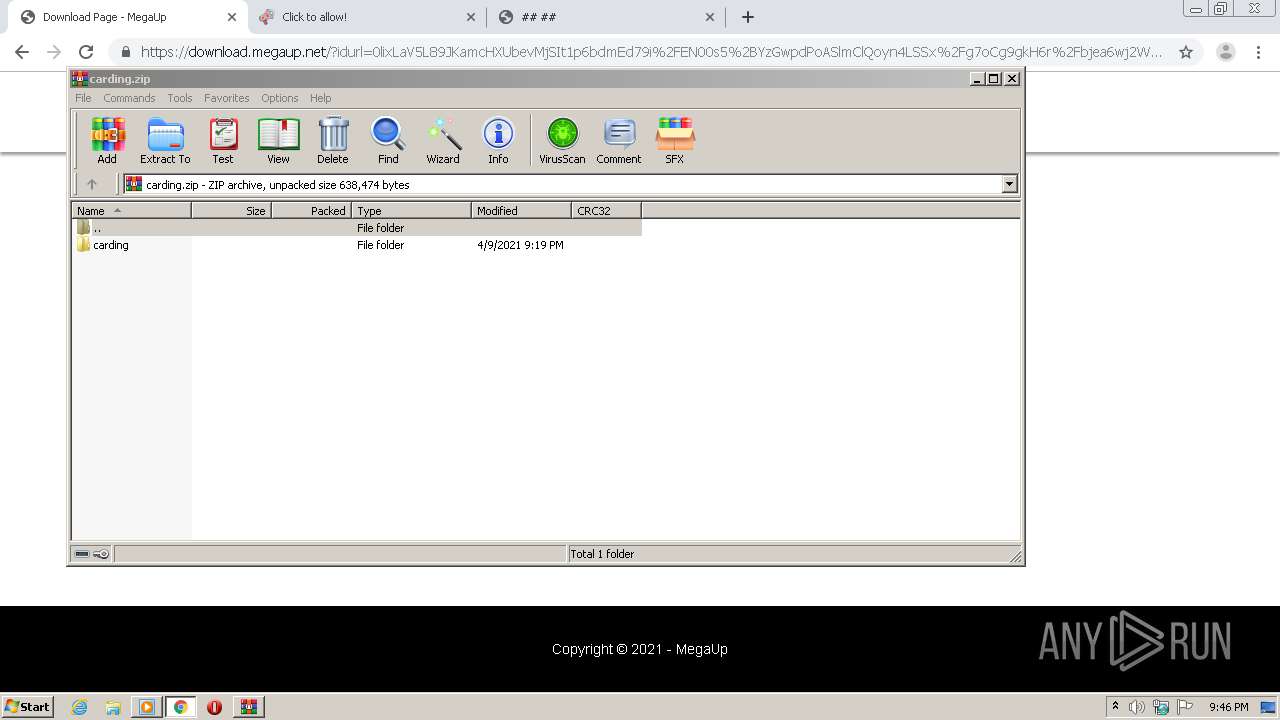This screenshot has height=720, width=1280.
Task: Click the volume speaker tray icon
Action: (1136, 707)
